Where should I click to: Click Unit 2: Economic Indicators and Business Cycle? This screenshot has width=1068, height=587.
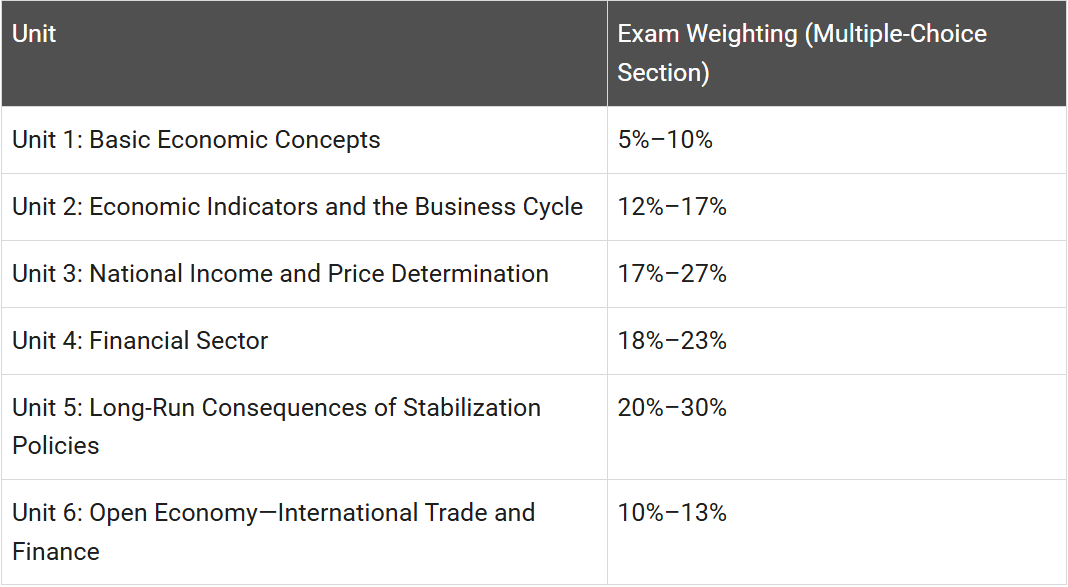point(304,206)
